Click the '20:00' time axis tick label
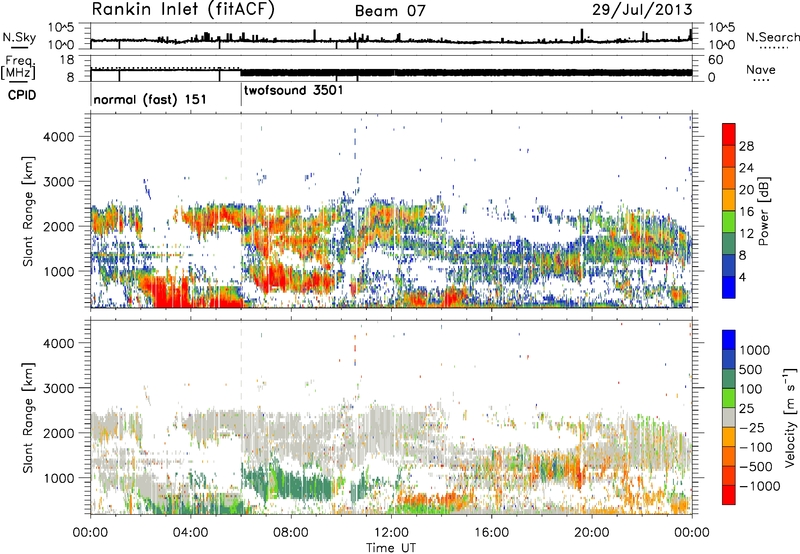Image resolution: width=800 pixels, height=554 pixels. [592, 533]
